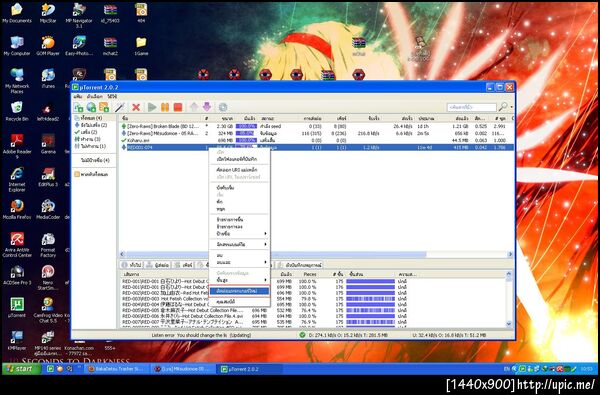Open the Mozilla Firefox desktop icon
The height and width of the screenshot is (395, 600).
click(x=17, y=209)
